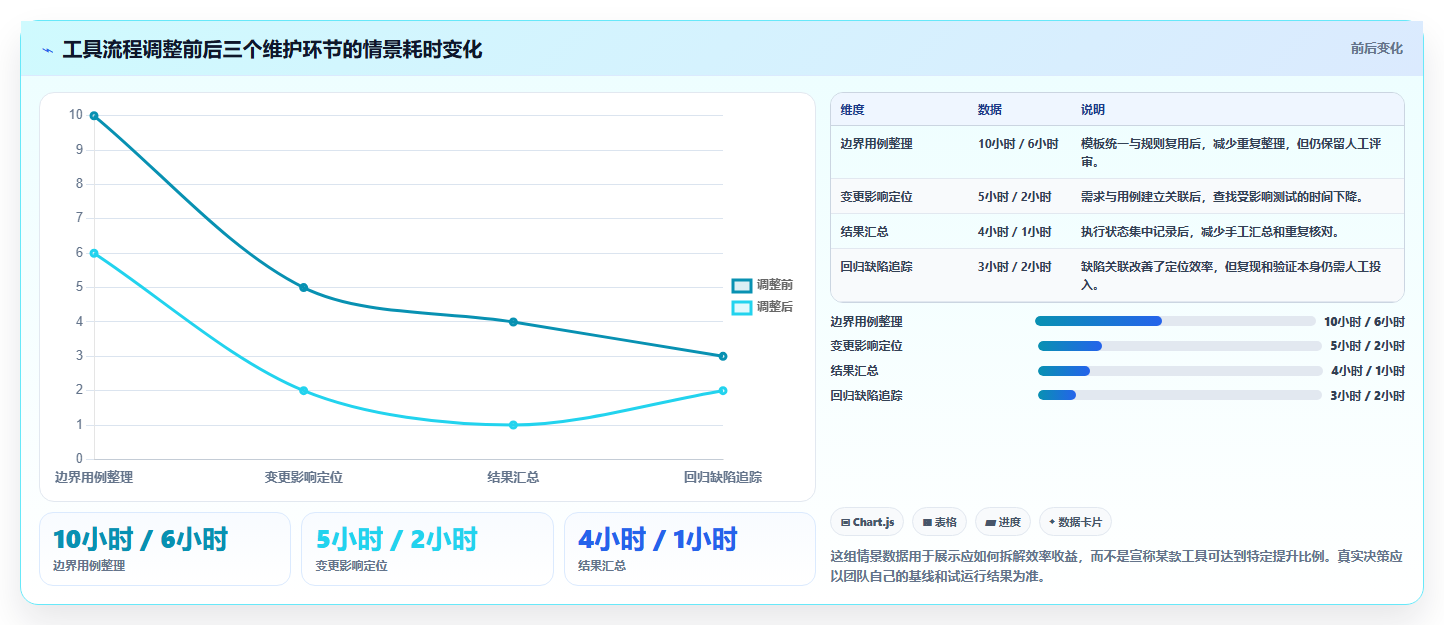Select 调整前 data point at 变更影响定位
Viewport: 1444px width, 625px height.
coord(303,288)
